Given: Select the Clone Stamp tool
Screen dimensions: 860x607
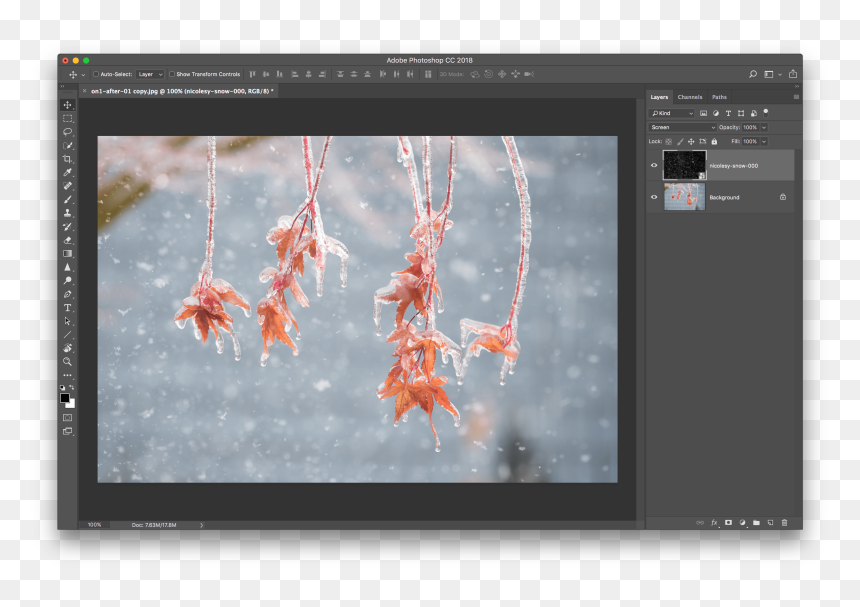Looking at the screenshot, I should coord(67,213).
